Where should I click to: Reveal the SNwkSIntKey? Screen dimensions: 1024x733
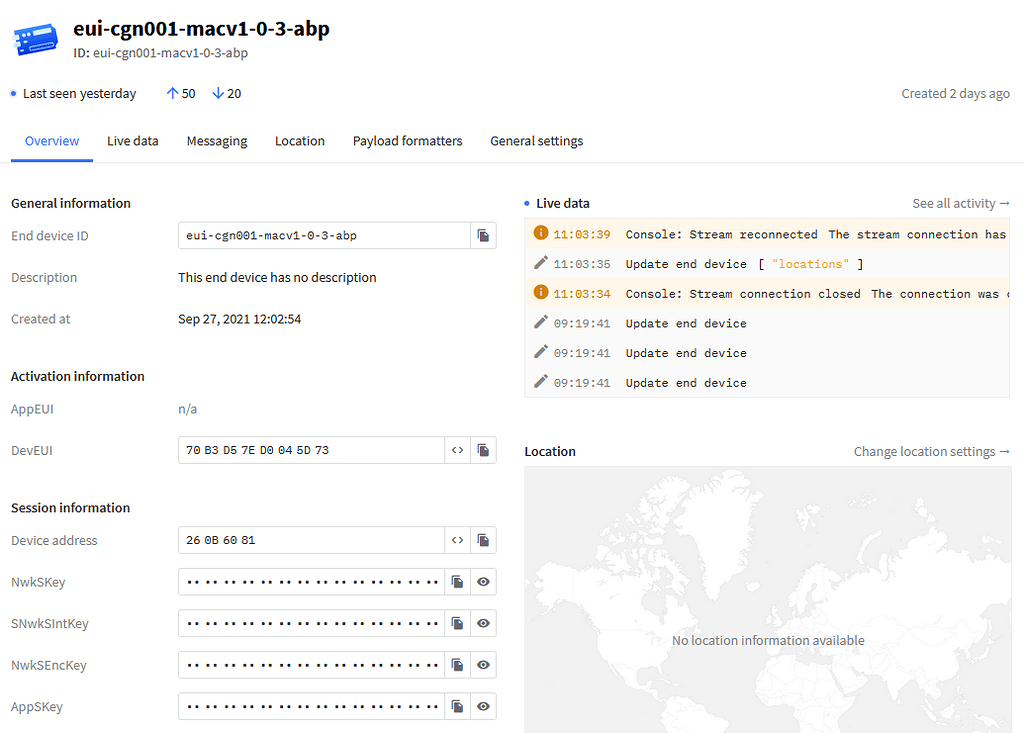click(483, 623)
